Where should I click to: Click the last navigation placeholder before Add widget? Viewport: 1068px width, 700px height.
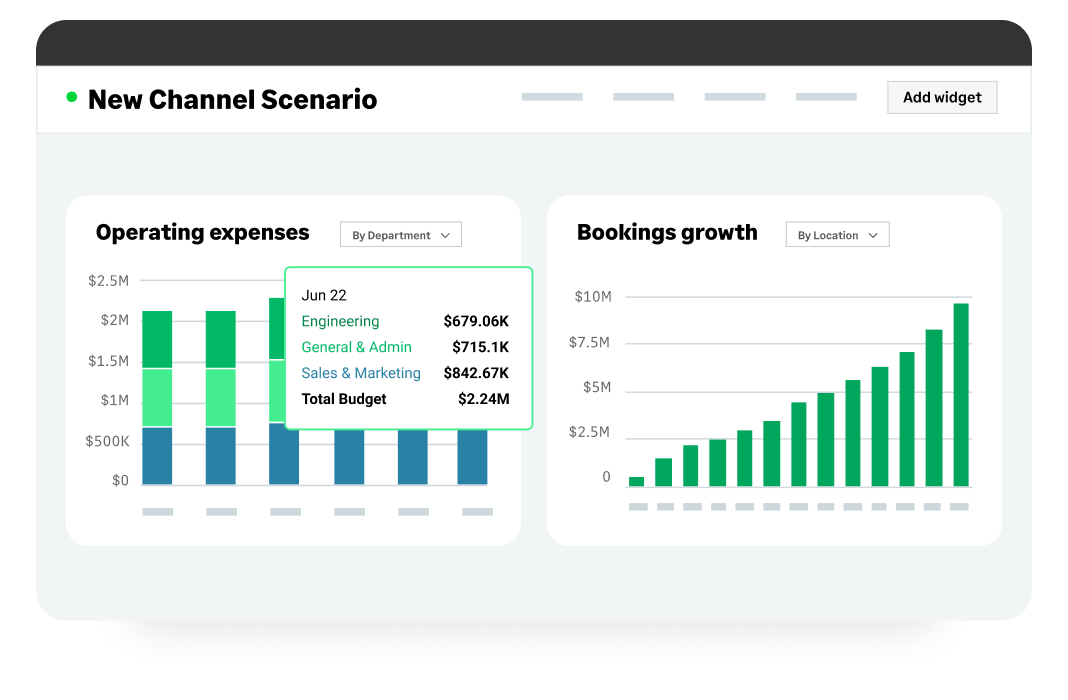coord(826,96)
